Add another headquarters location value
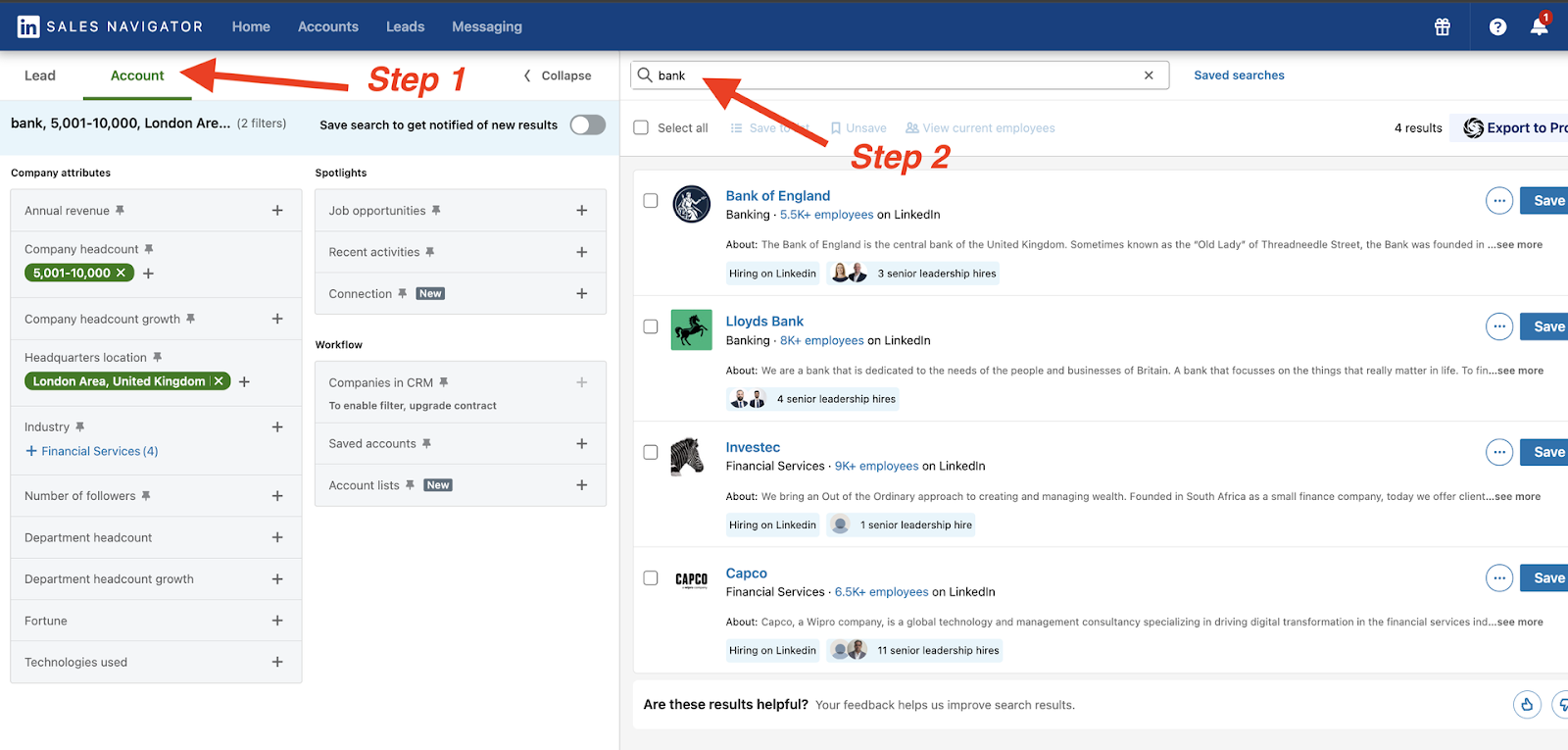Viewport: 1568px width, 750px height. [244, 381]
